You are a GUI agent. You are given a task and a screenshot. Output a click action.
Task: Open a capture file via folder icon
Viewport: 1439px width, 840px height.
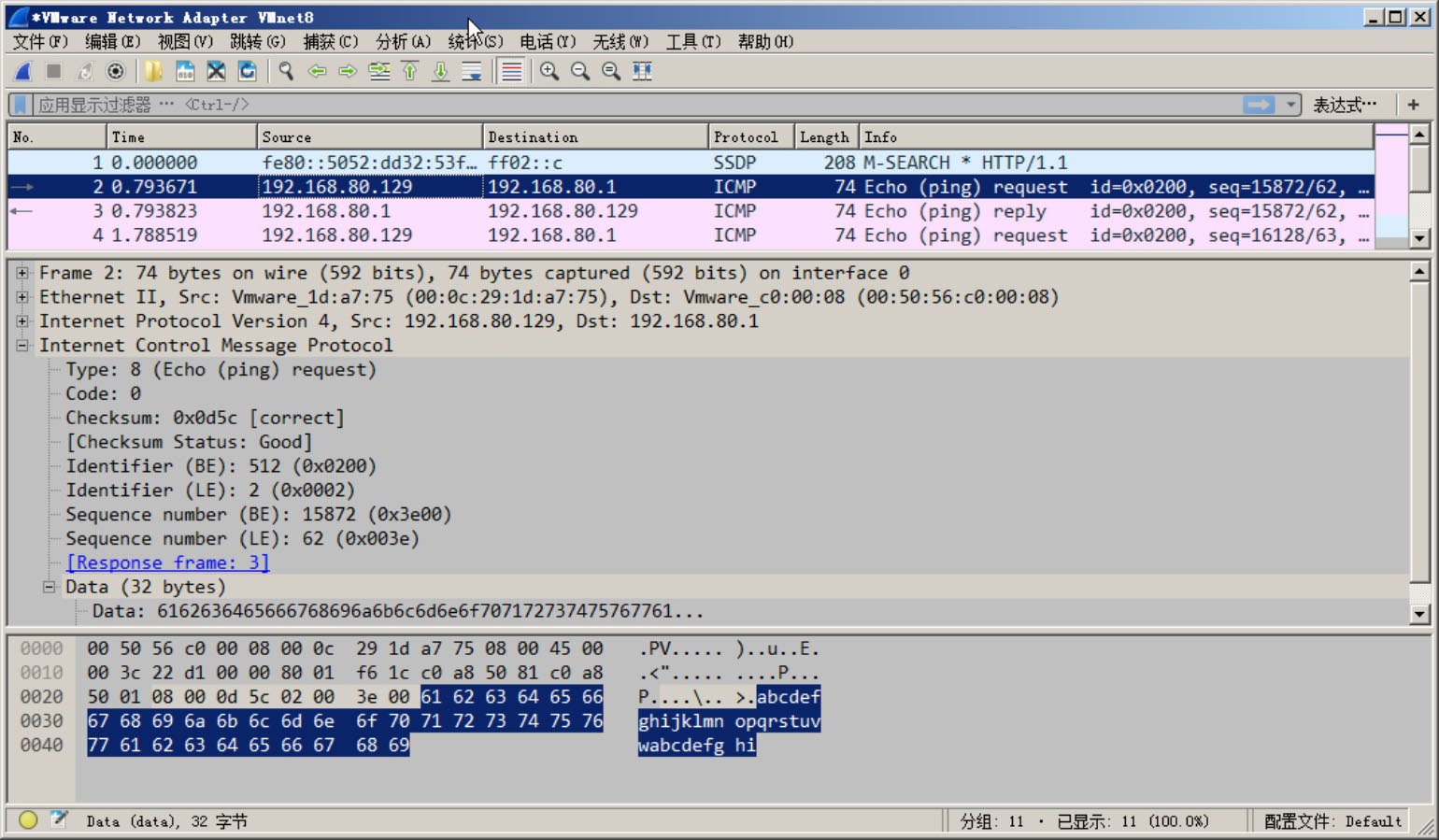[x=153, y=71]
